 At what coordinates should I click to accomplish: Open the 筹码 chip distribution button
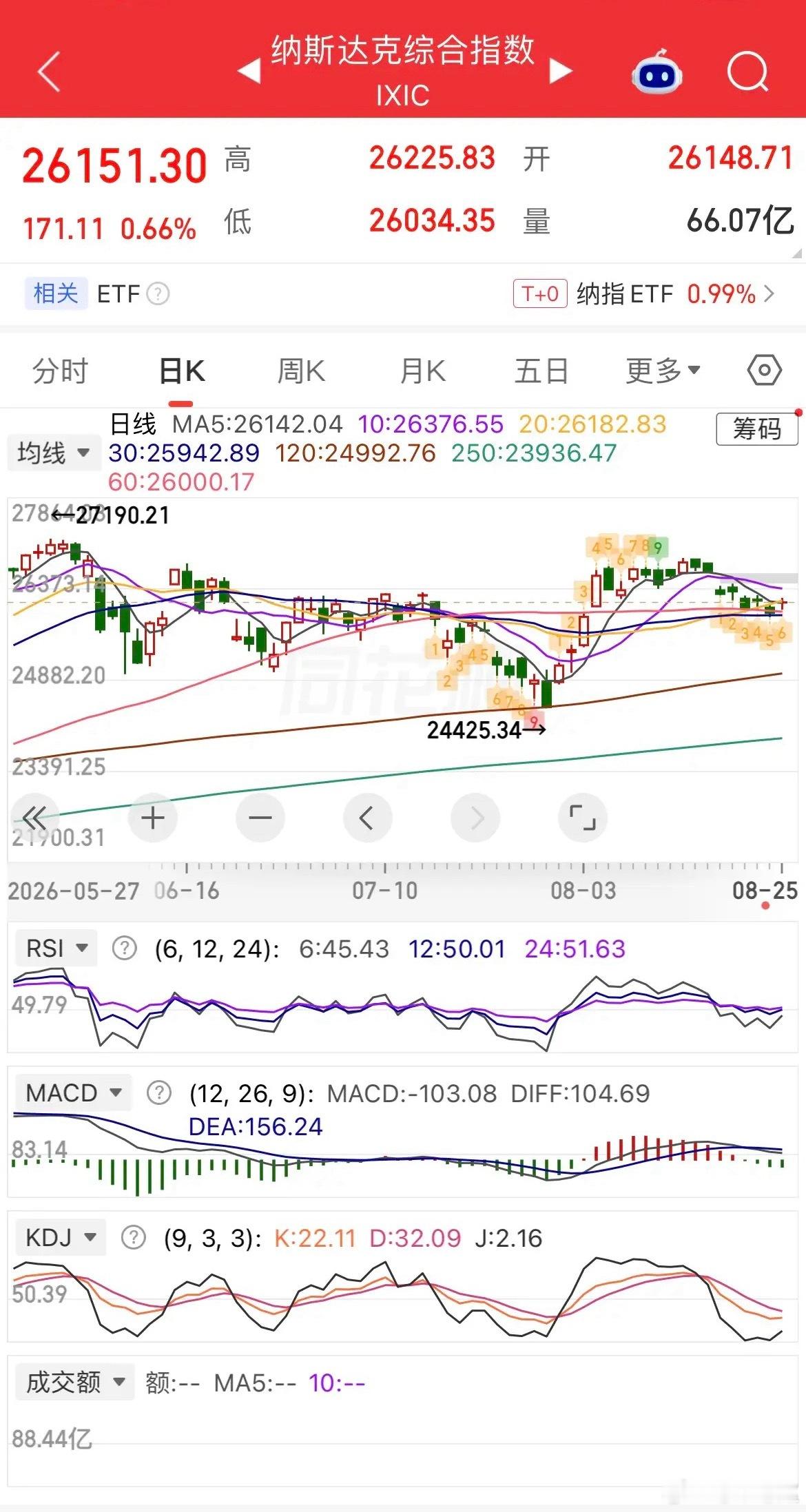tap(757, 429)
